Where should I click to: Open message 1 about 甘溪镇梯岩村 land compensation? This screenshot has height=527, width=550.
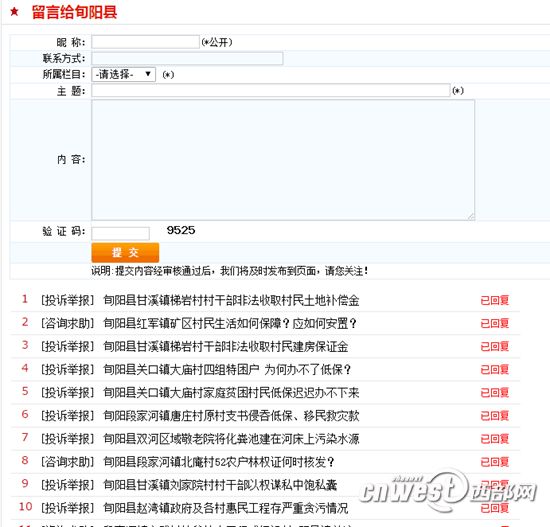231,300
